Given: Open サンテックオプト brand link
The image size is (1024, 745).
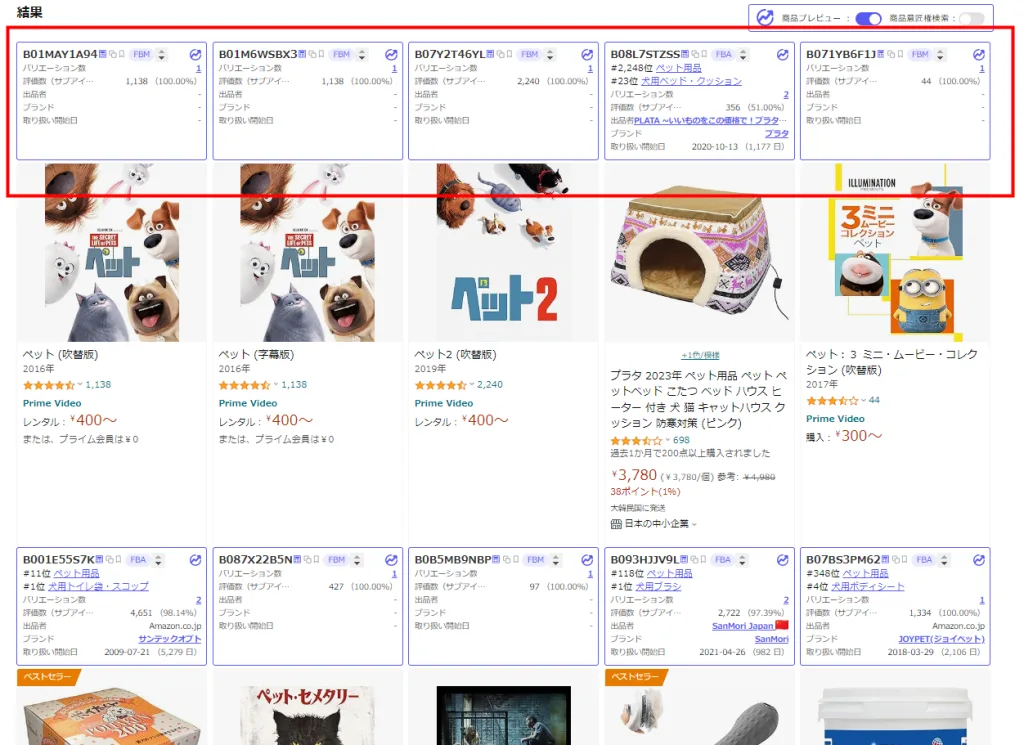Looking at the screenshot, I should [x=170, y=639].
